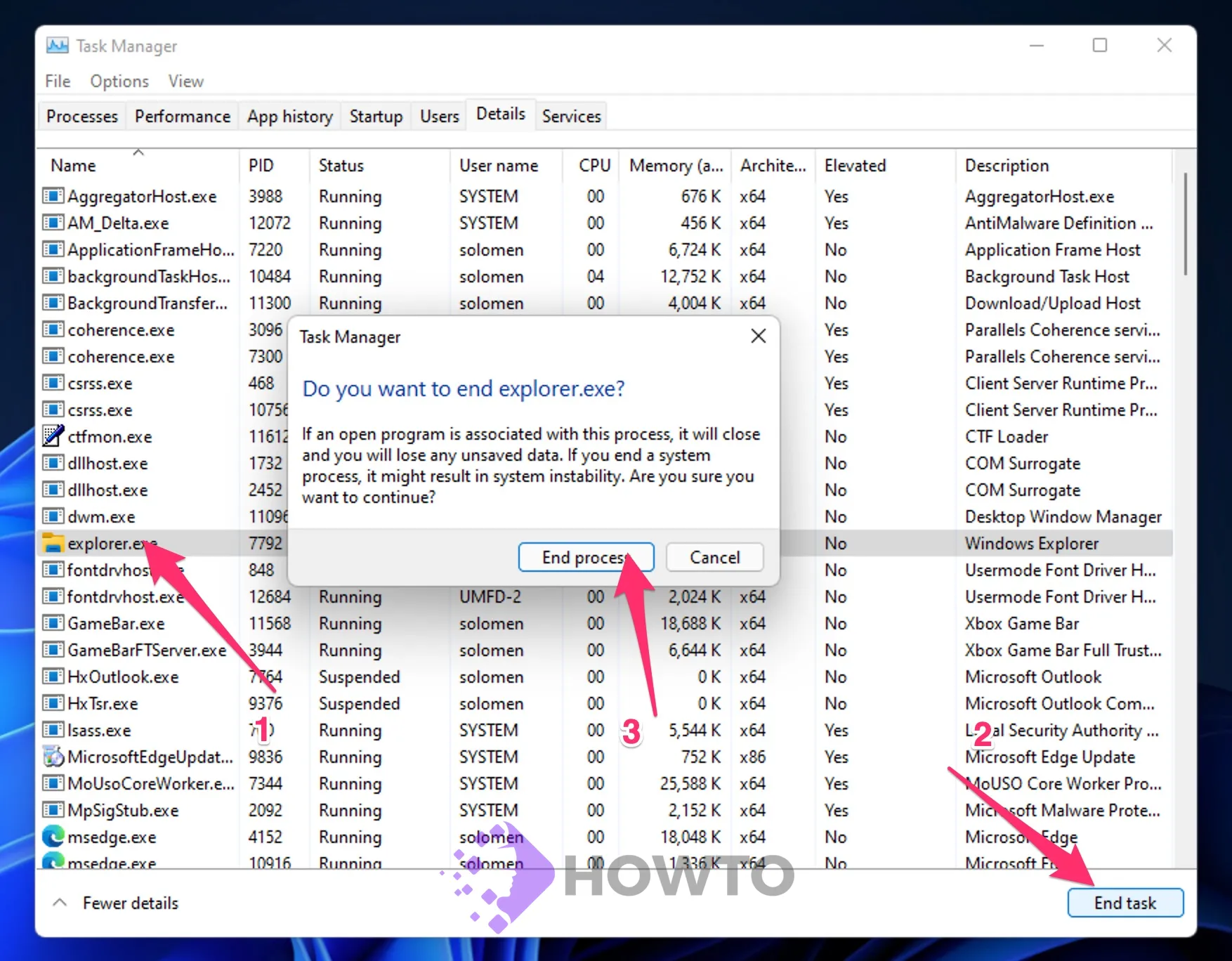The height and width of the screenshot is (961, 1232).
Task: Maximize the Task Manager window
Action: point(1100,46)
